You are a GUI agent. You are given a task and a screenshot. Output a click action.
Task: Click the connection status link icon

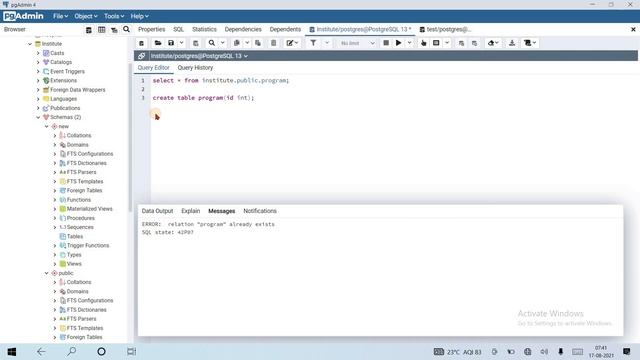coord(141,56)
